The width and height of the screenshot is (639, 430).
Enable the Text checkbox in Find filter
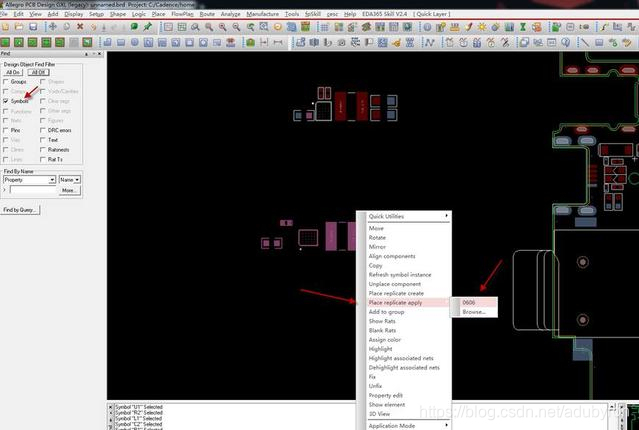point(43,140)
